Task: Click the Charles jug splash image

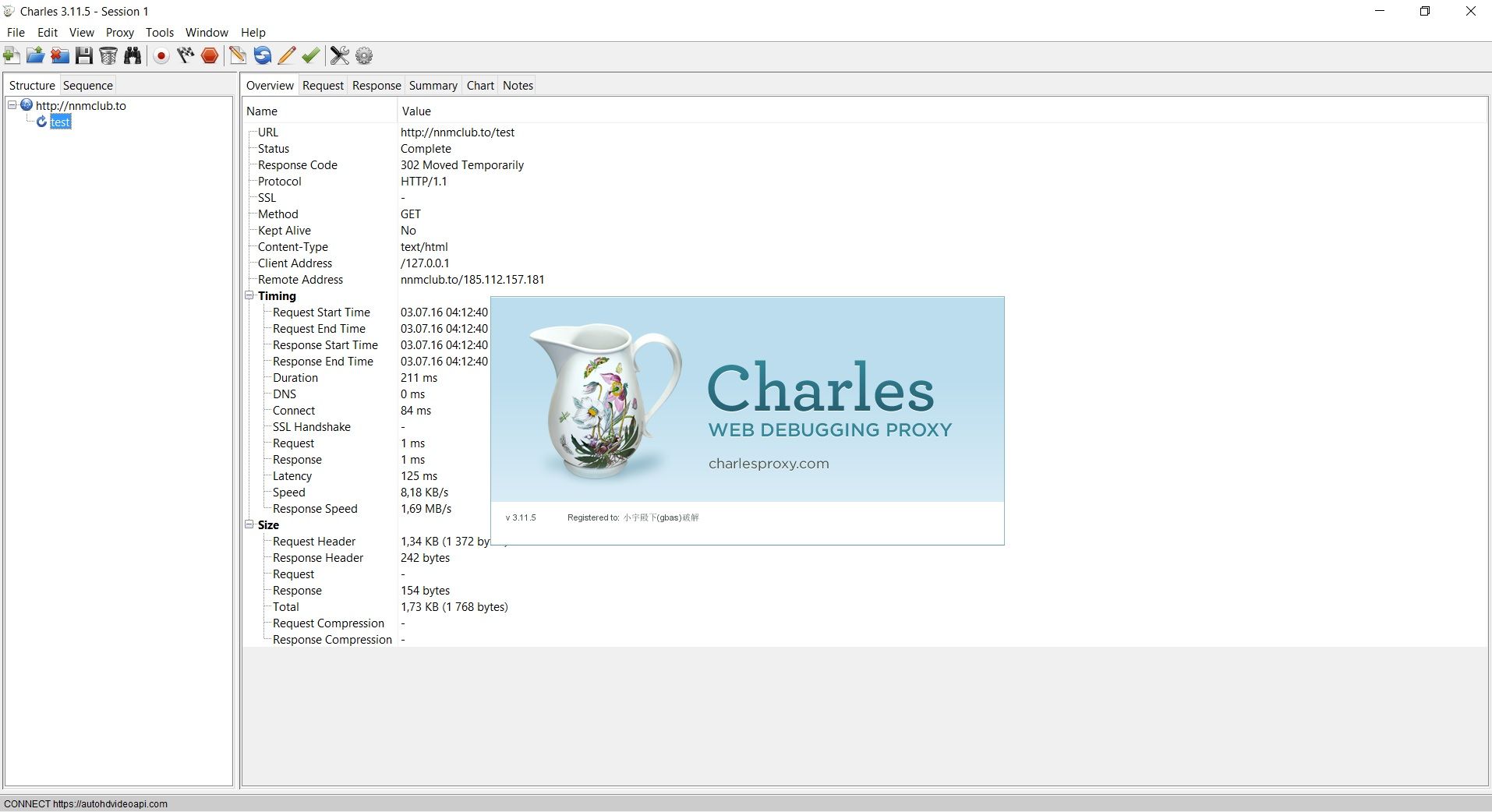Action: point(605,401)
